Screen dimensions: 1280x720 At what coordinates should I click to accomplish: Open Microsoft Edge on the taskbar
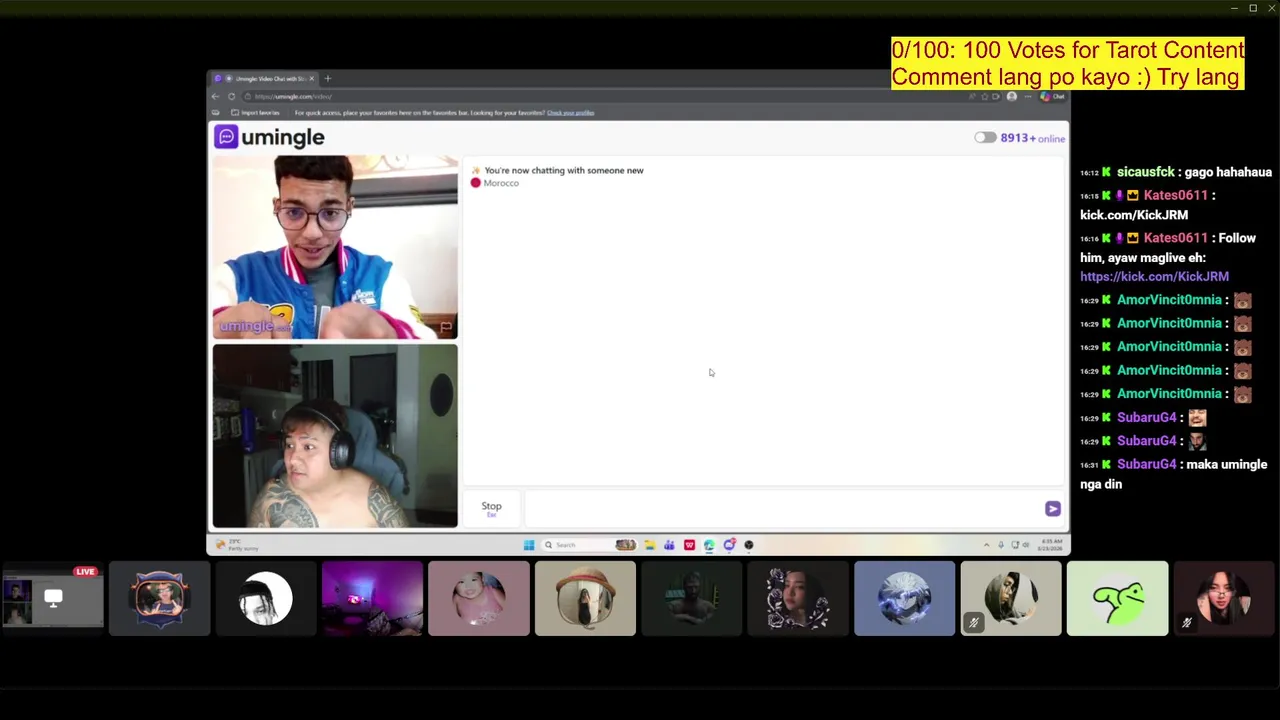point(709,545)
